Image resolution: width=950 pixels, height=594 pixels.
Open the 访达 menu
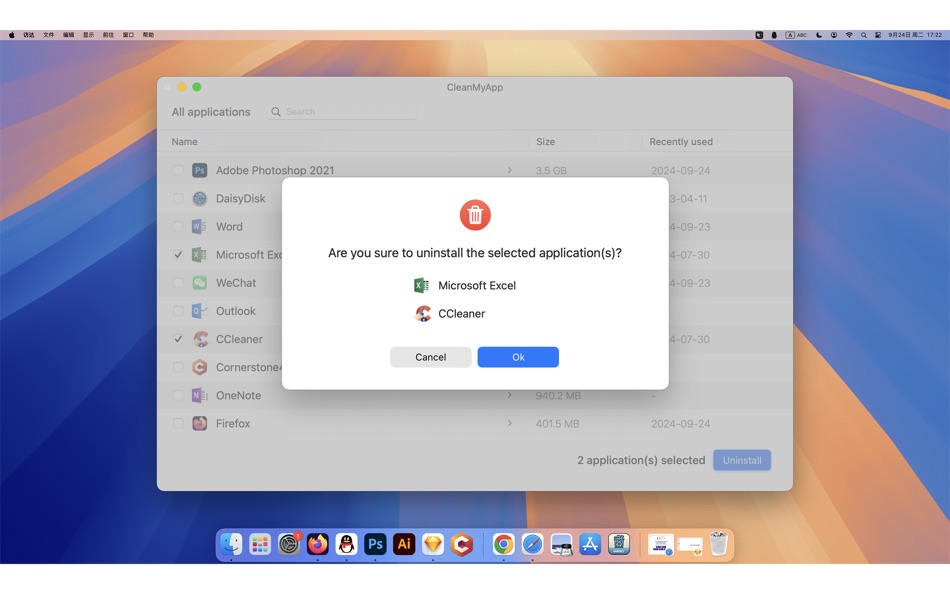[x=28, y=35]
